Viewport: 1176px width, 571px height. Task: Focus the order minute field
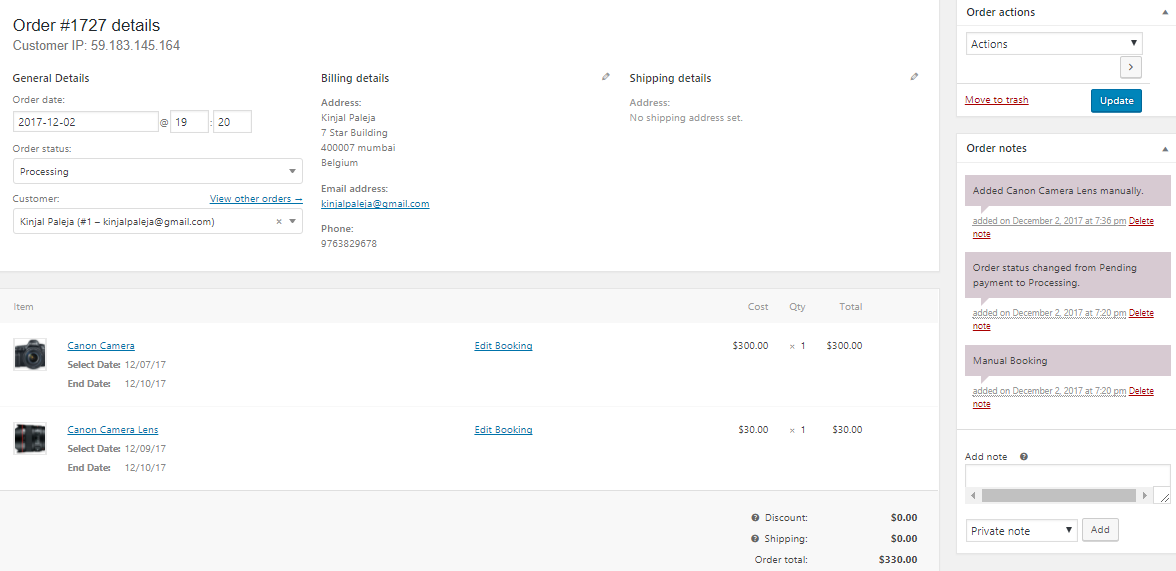coord(232,122)
